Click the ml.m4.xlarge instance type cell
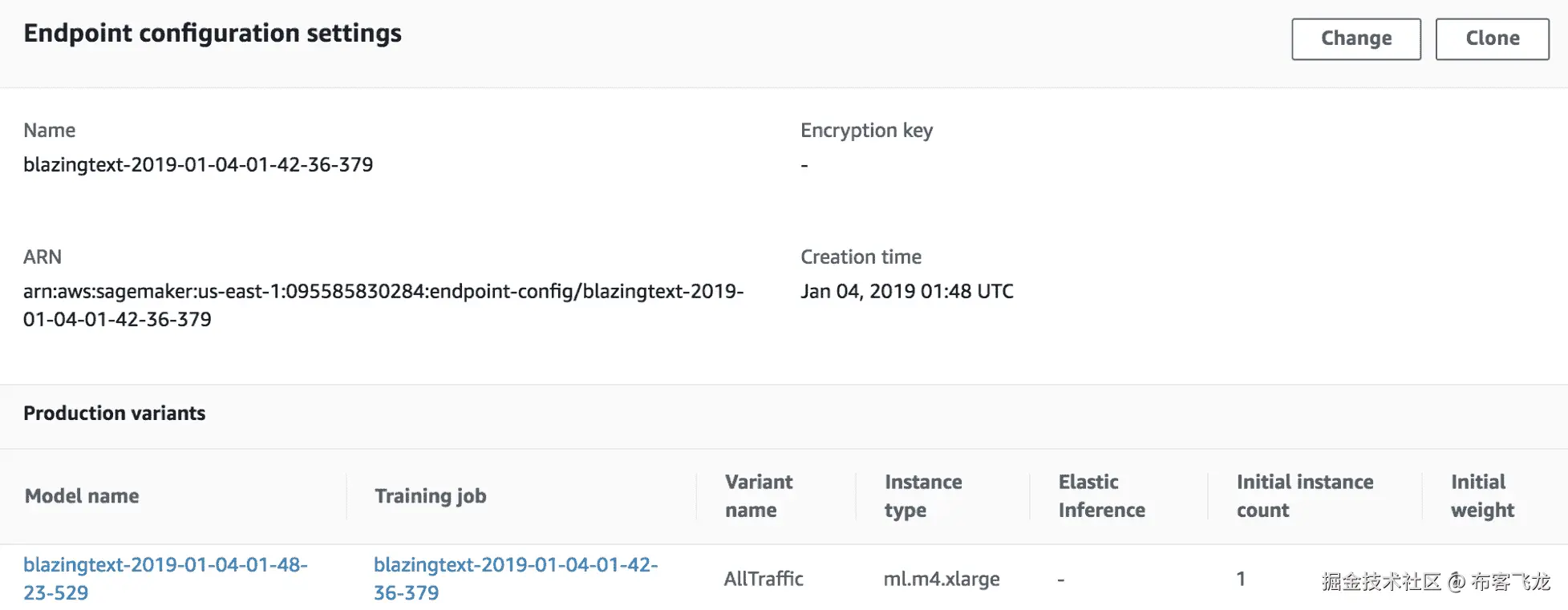 click(x=942, y=579)
